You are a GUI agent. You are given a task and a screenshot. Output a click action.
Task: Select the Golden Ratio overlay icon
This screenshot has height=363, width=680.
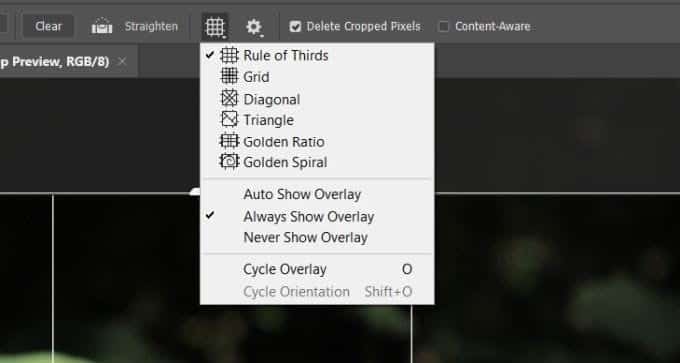point(229,141)
